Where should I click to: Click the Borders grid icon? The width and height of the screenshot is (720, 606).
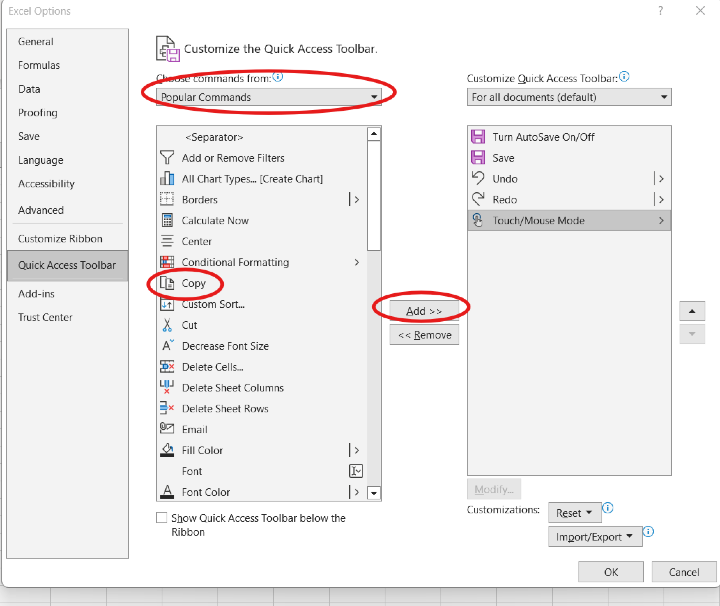coord(167,200)
